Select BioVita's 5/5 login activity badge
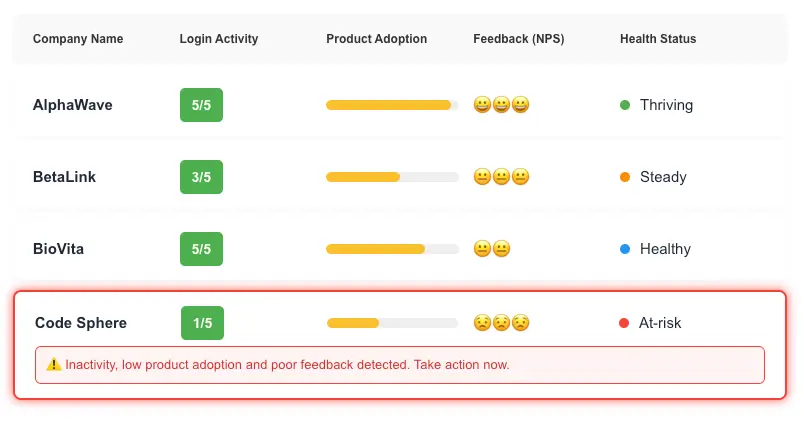This screenshot has height=422, width=804. tap(202, 249)
